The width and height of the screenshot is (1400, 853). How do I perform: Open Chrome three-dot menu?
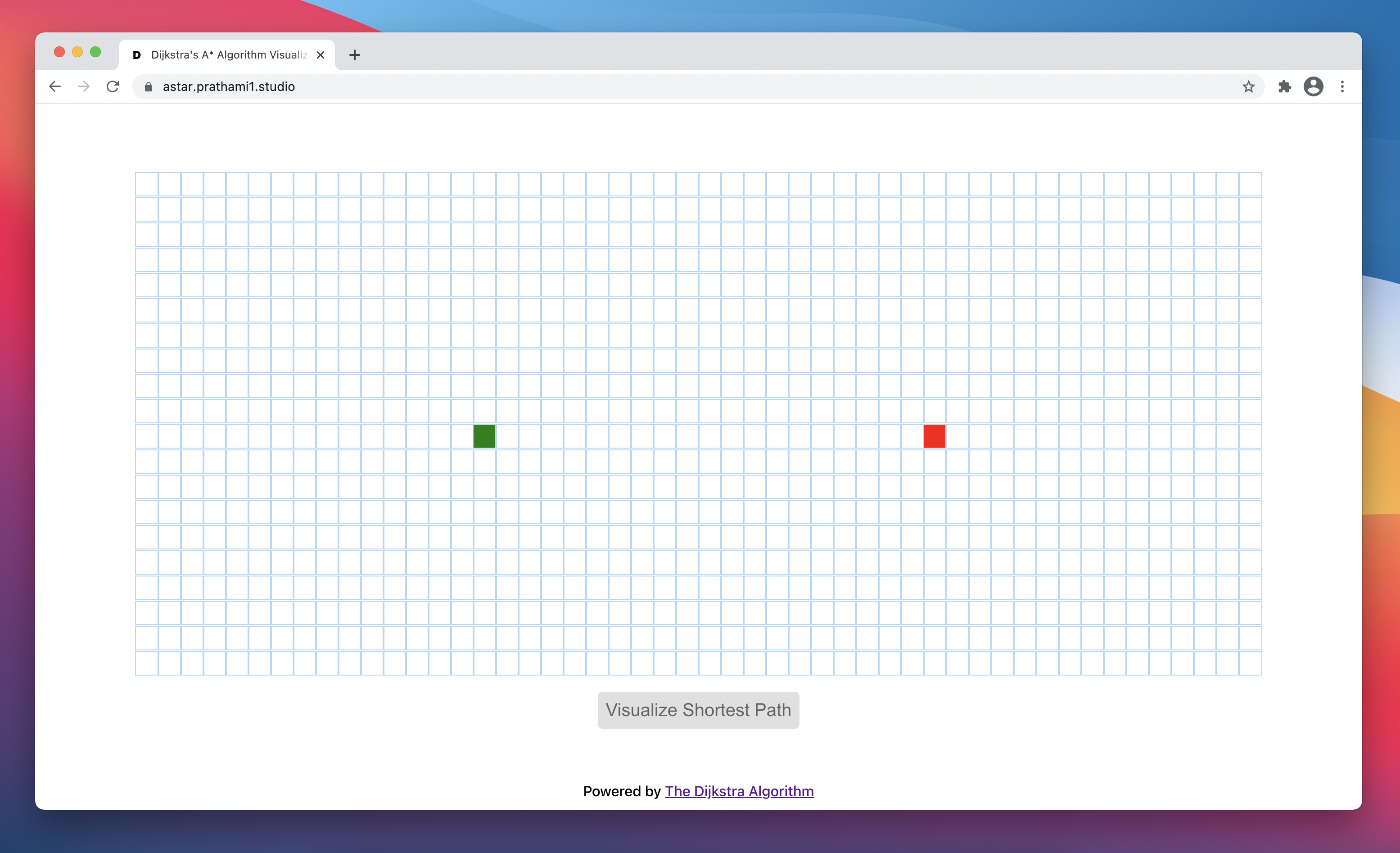[1342, 86]
